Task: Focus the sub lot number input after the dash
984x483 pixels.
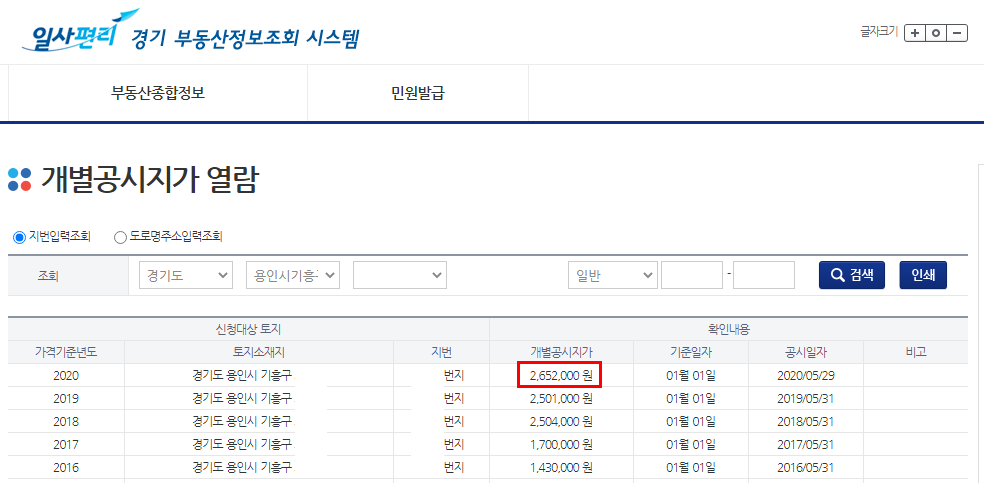Action: pos(764,275)
